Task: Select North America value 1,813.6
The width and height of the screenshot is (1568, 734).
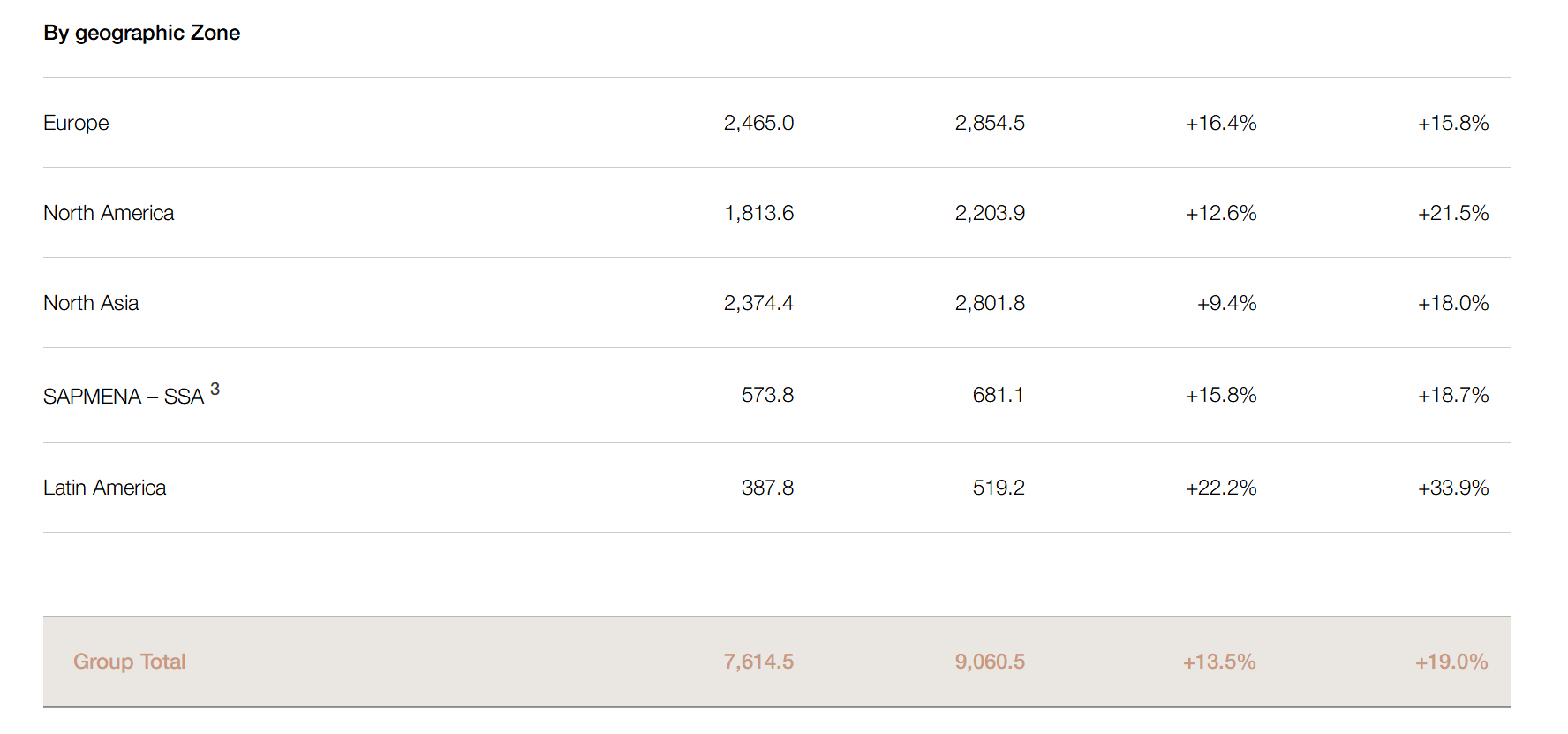Action: pyautogui.click(x=758, y=213)
